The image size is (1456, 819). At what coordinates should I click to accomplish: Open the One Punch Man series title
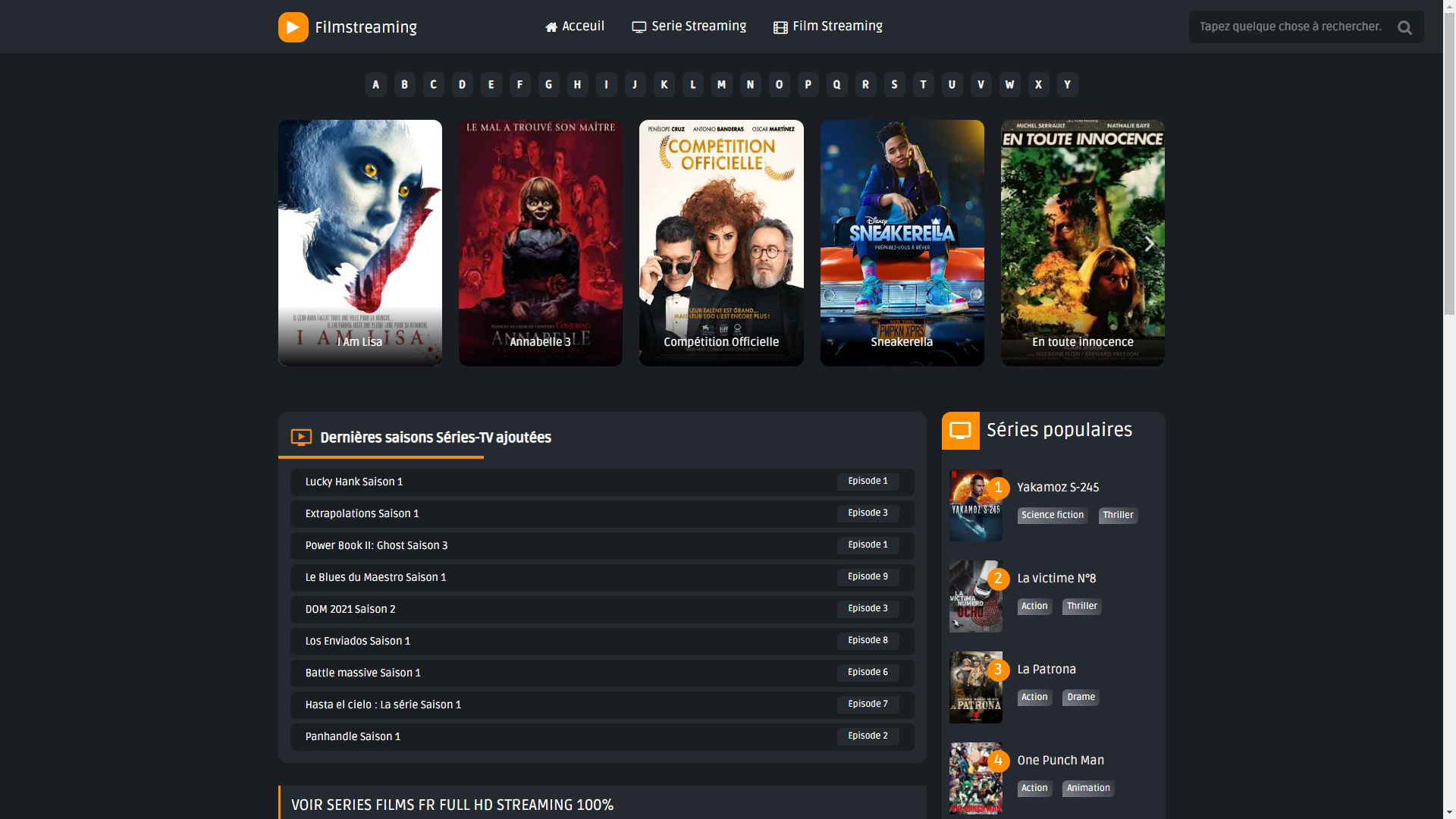1060,761
